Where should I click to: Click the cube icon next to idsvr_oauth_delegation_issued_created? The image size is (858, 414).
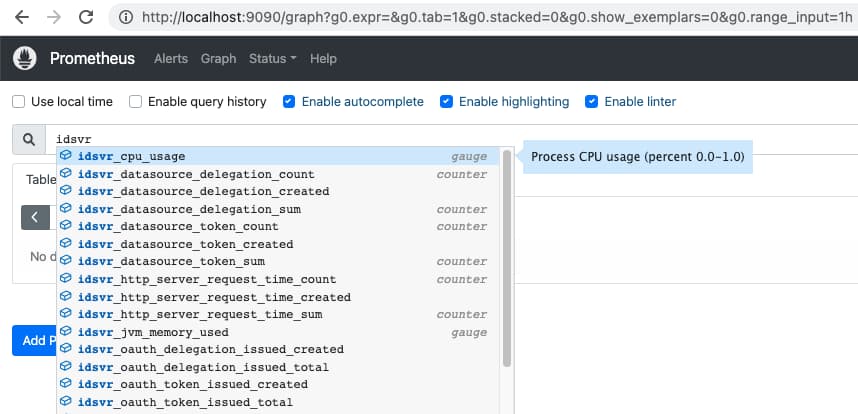[x=66, y=348]
